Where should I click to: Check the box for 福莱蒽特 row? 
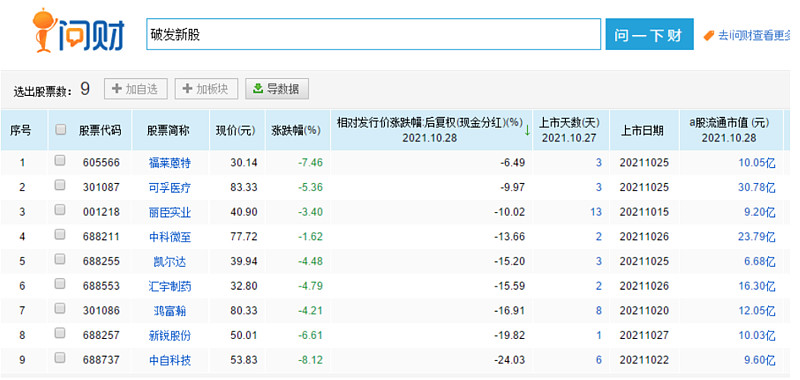tap(60, 161)
